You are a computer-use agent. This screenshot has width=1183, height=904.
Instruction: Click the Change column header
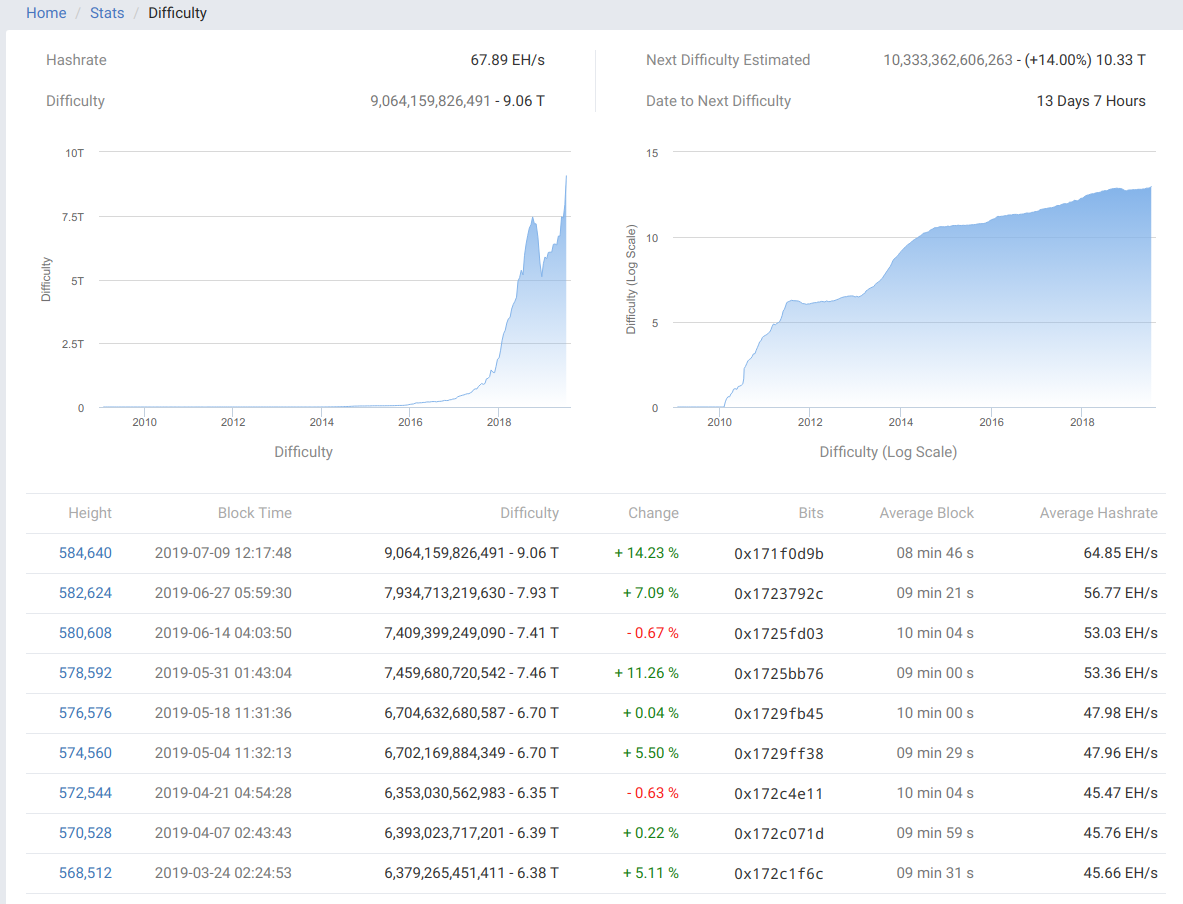(653, 513)
